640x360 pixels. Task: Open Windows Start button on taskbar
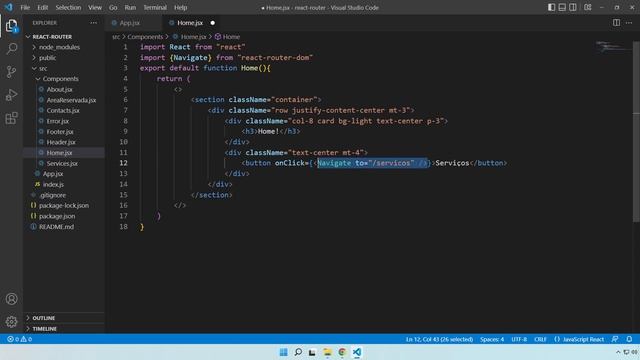(283, 352)
